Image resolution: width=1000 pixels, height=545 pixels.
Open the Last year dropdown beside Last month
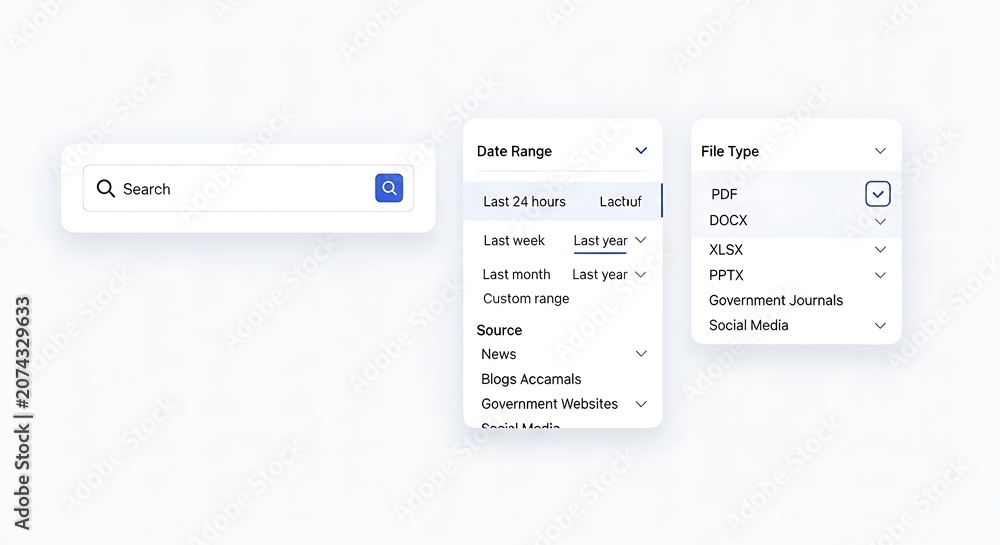coord(609,275)
